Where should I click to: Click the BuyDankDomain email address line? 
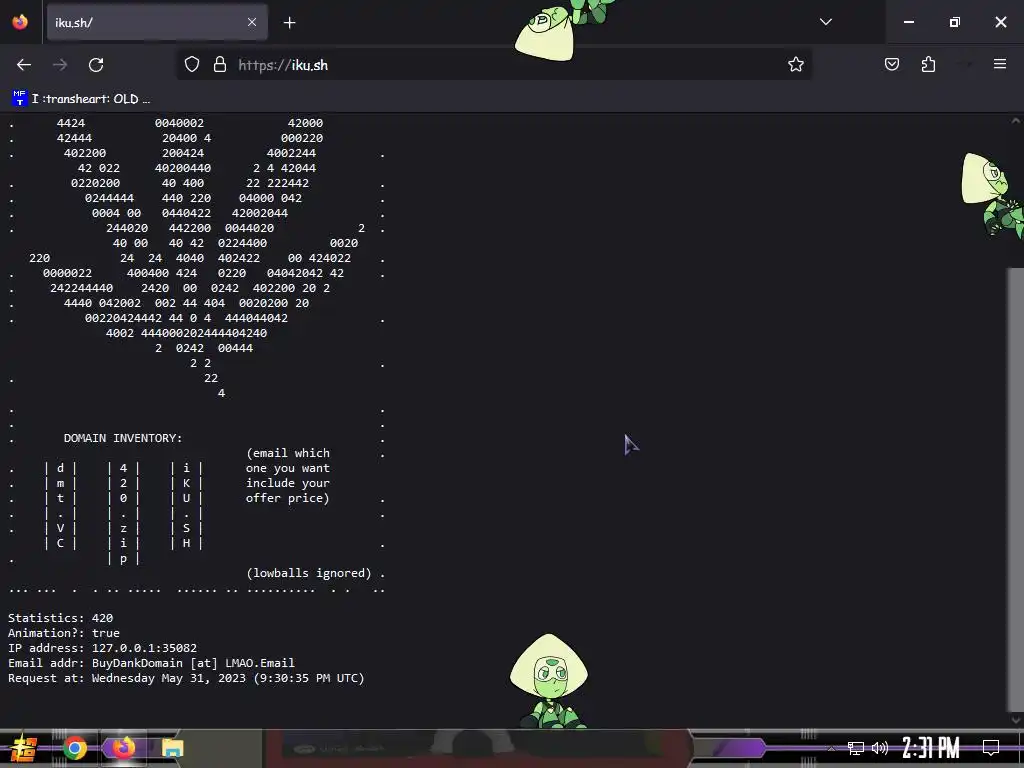click(152, 663)
